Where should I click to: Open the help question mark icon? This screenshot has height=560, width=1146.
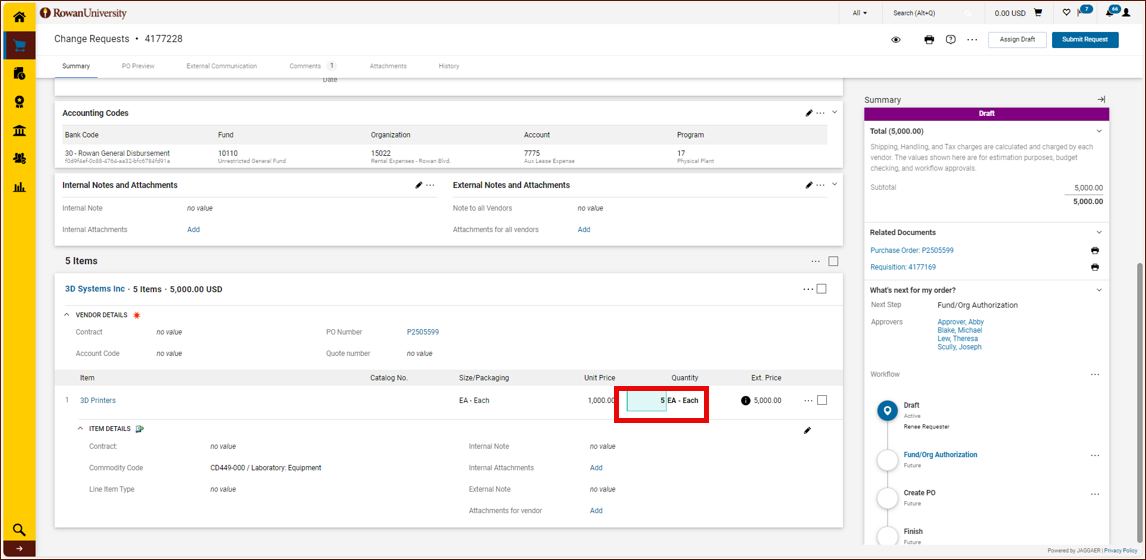tap(950, 39)
